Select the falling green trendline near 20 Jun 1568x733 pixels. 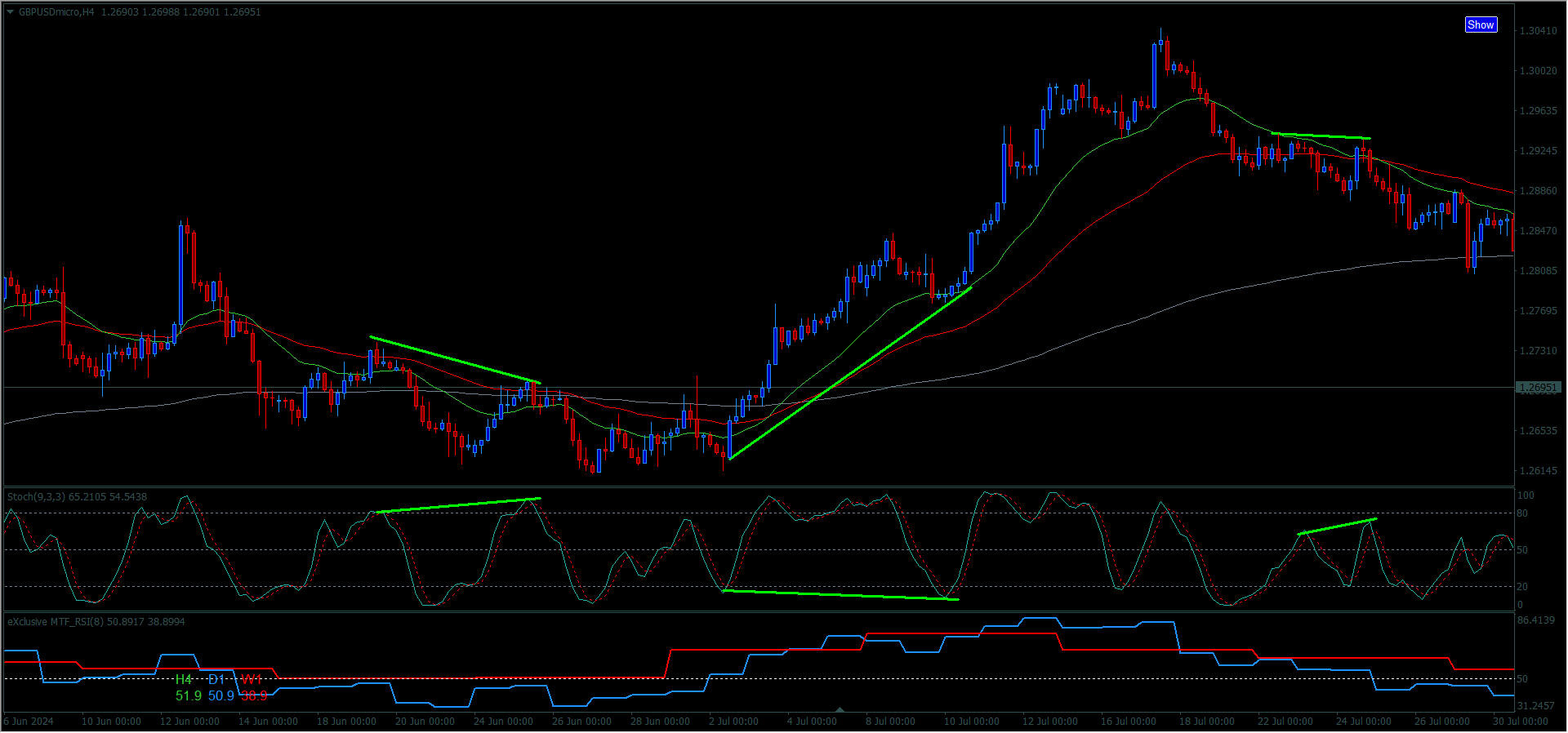[454, 359]
